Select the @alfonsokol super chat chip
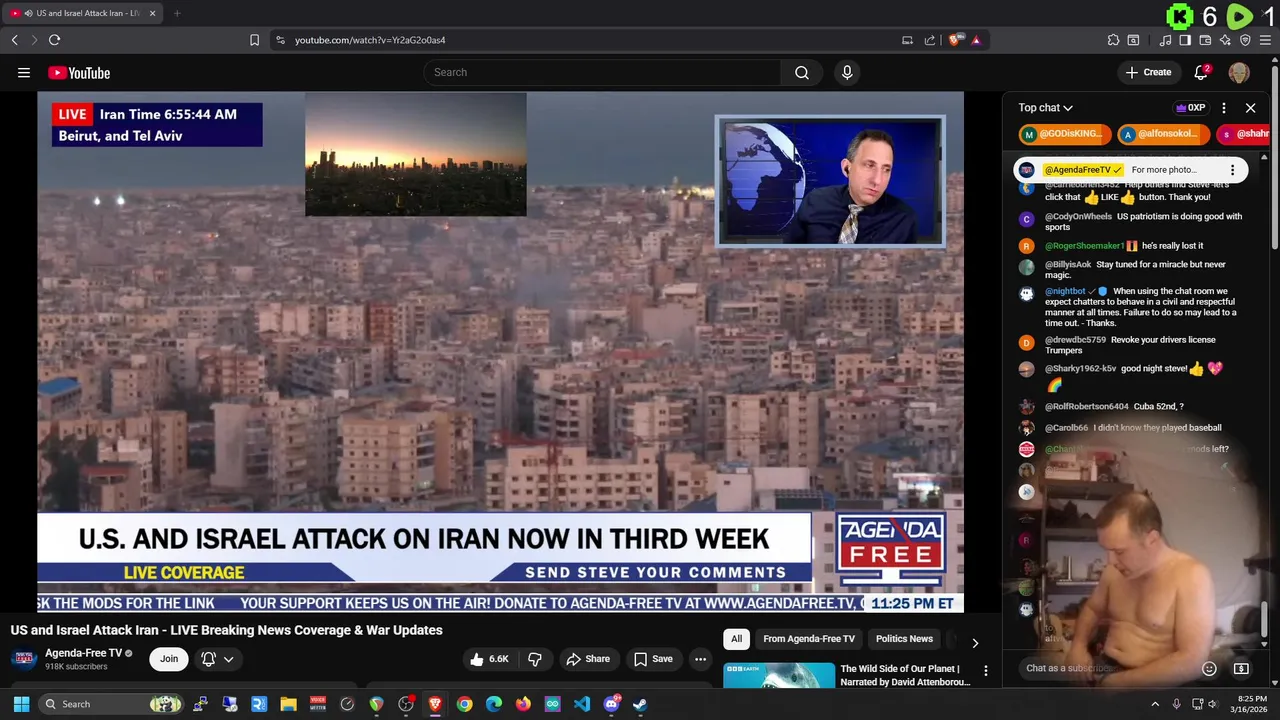 click(x=1164, y=134)
